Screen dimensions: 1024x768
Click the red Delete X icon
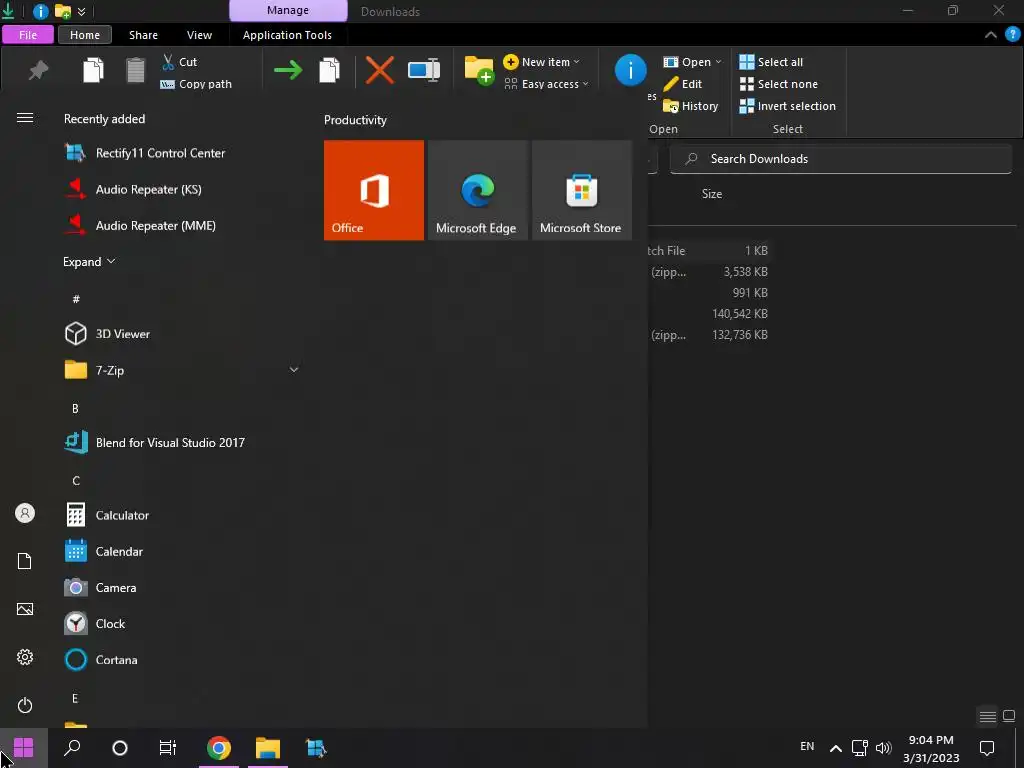pos(379,70)
